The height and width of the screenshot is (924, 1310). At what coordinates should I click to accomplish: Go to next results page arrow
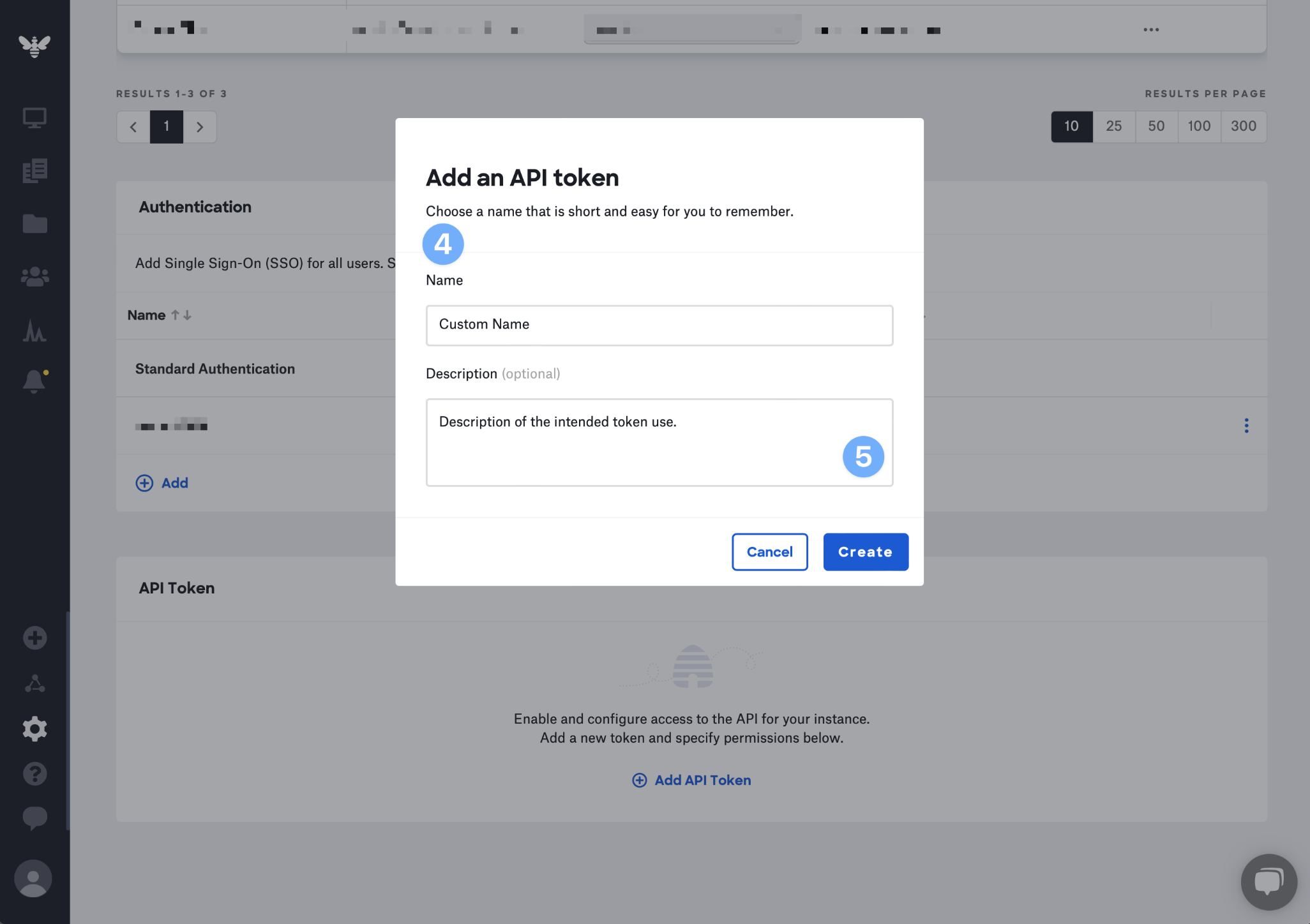tap(200, 127)
